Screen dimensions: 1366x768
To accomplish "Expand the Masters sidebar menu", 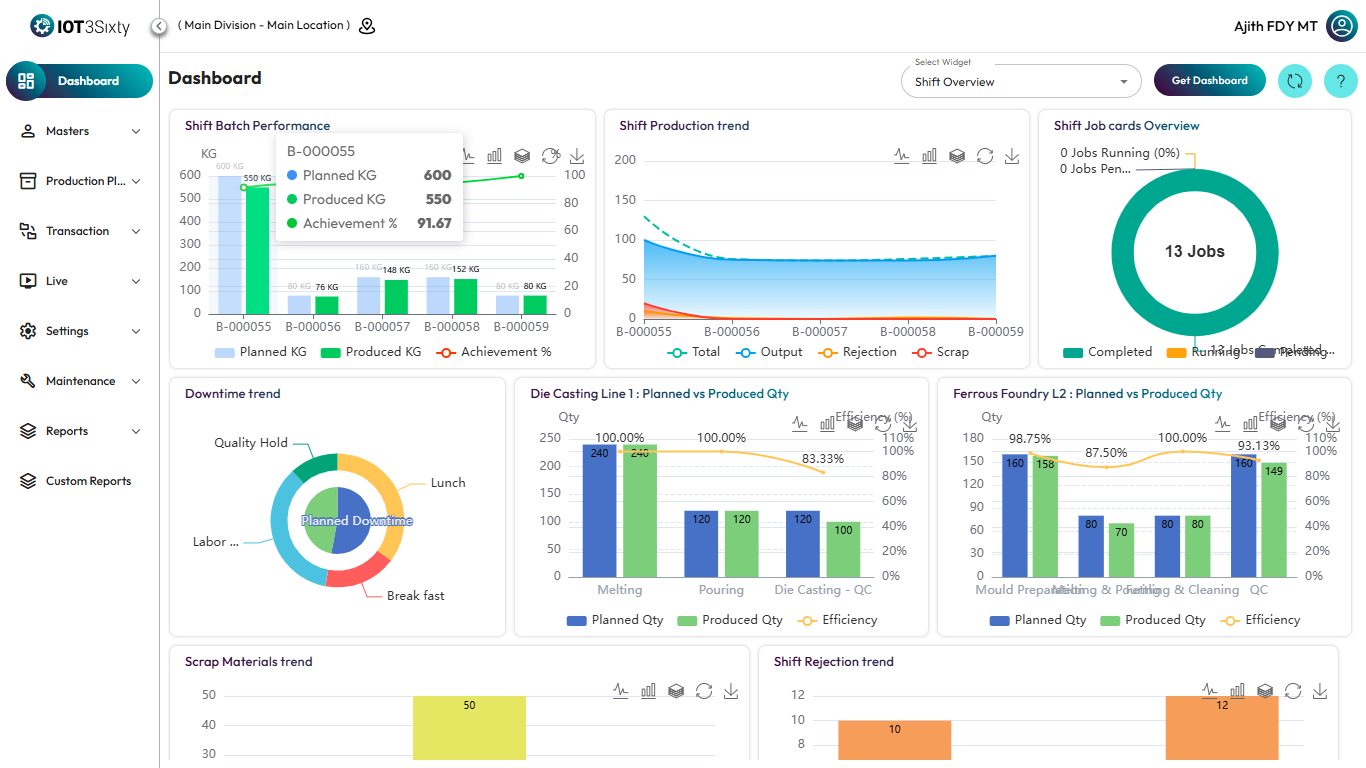I will pyautogui.click(x=80, y=131).
